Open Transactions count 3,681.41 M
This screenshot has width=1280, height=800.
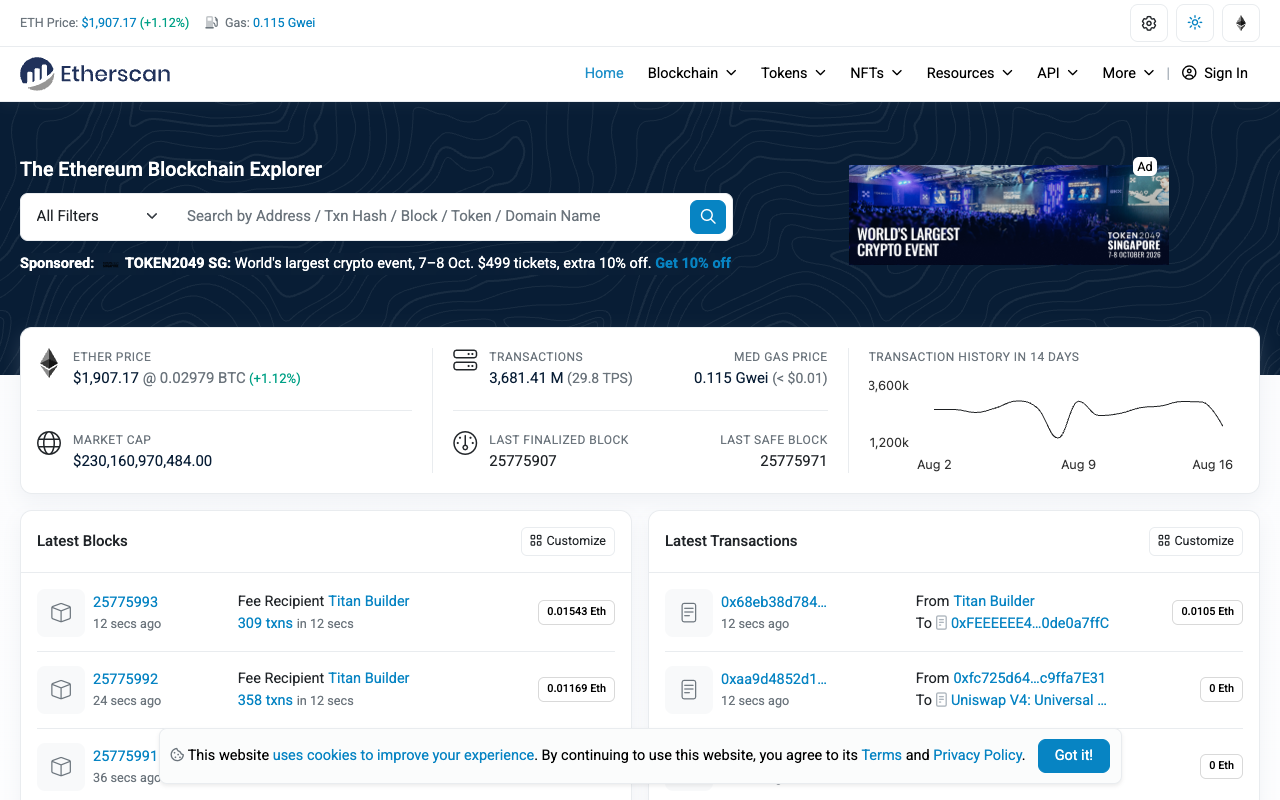[x=526, y=378]
